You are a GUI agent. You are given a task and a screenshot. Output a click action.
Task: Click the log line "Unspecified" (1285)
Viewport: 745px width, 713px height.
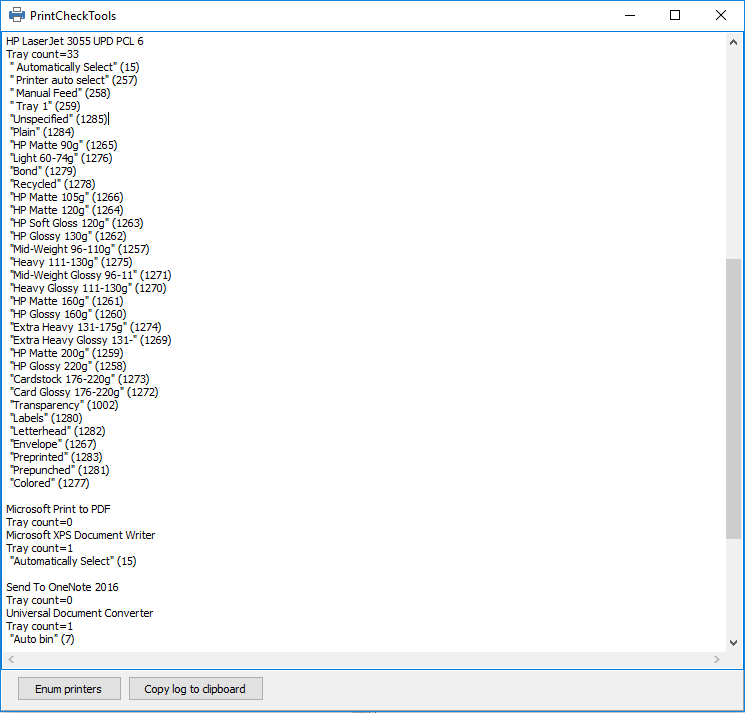[59, 119]
